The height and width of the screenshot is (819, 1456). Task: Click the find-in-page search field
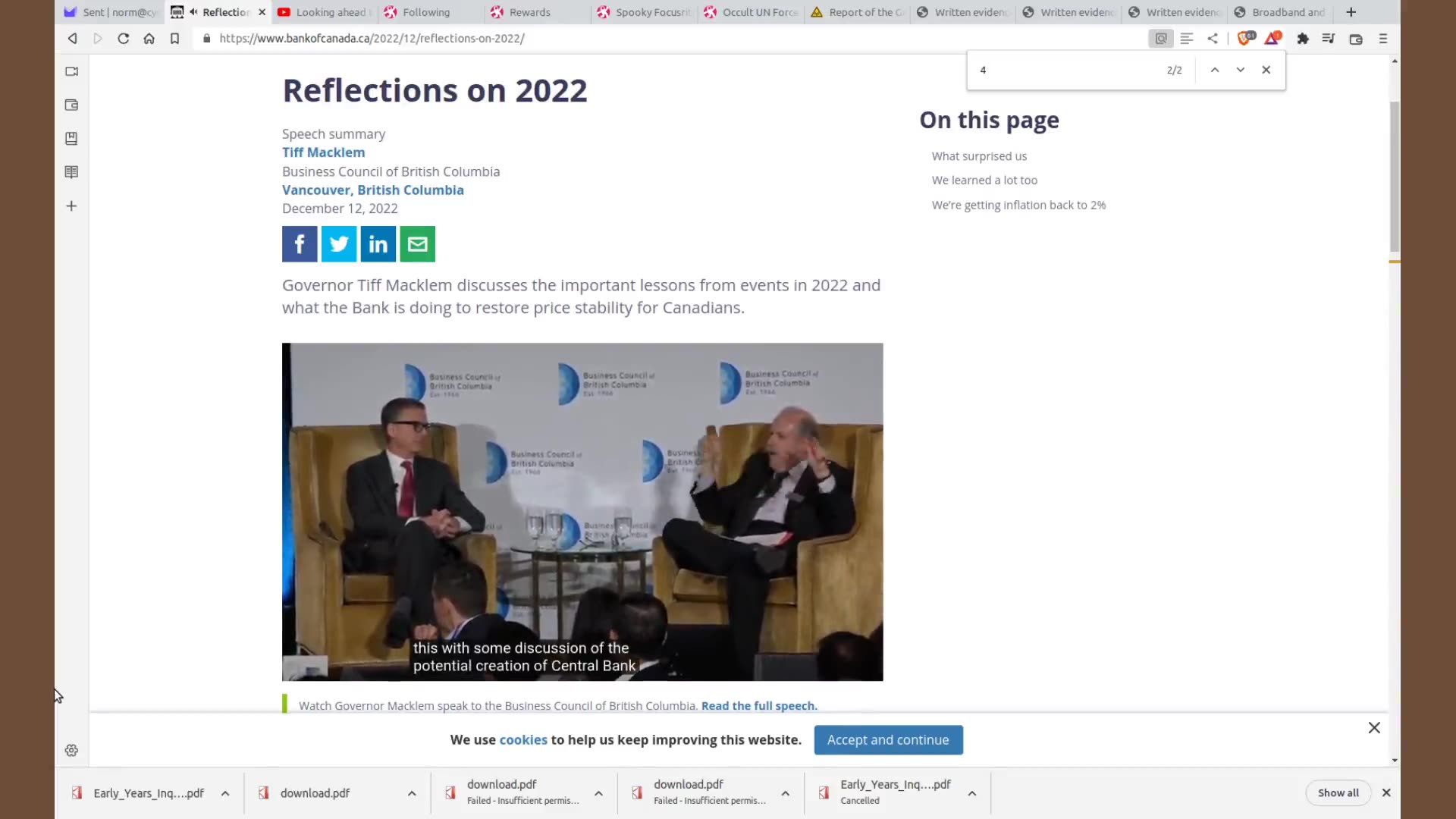[x=1062, y=70]
